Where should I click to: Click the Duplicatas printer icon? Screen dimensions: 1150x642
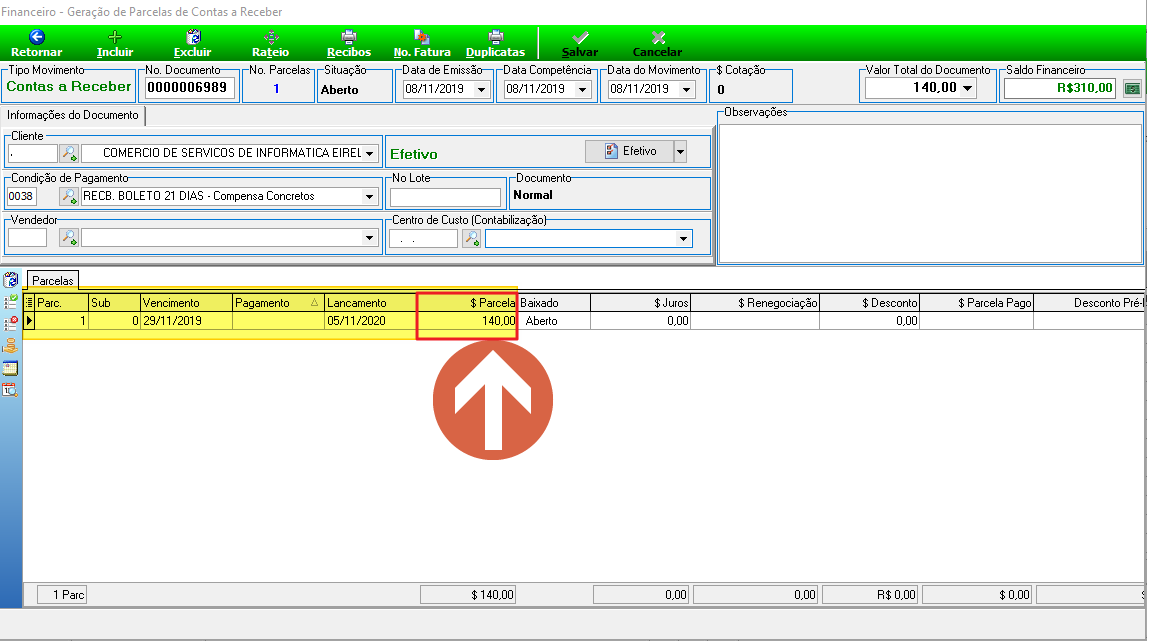pyautogui.click(x=496, y=37)
